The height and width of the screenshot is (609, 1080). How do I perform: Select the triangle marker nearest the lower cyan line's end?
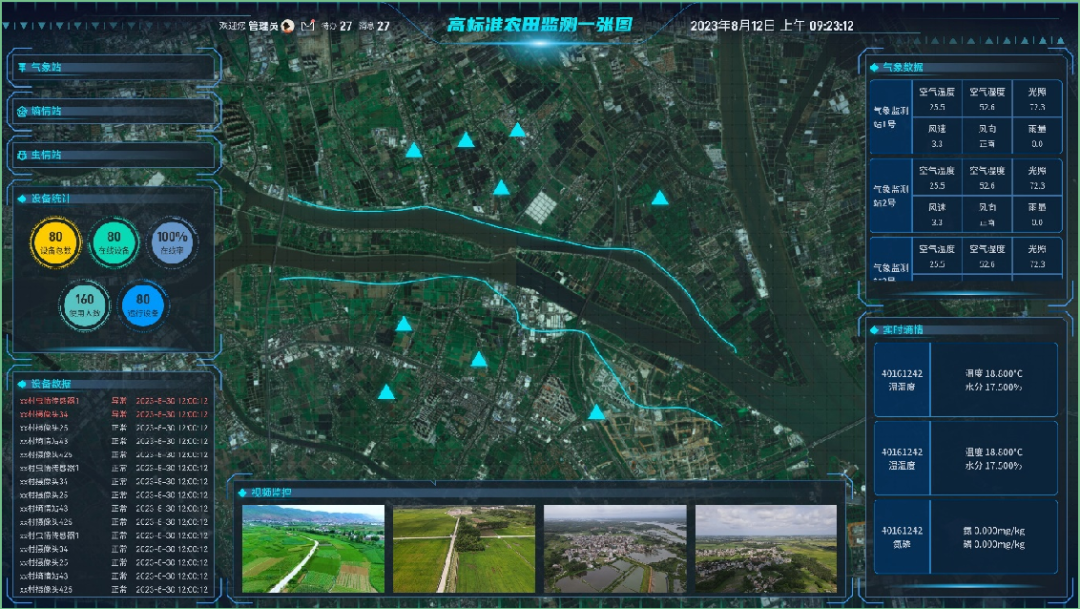pyautogui.click(x=596, y=413)
